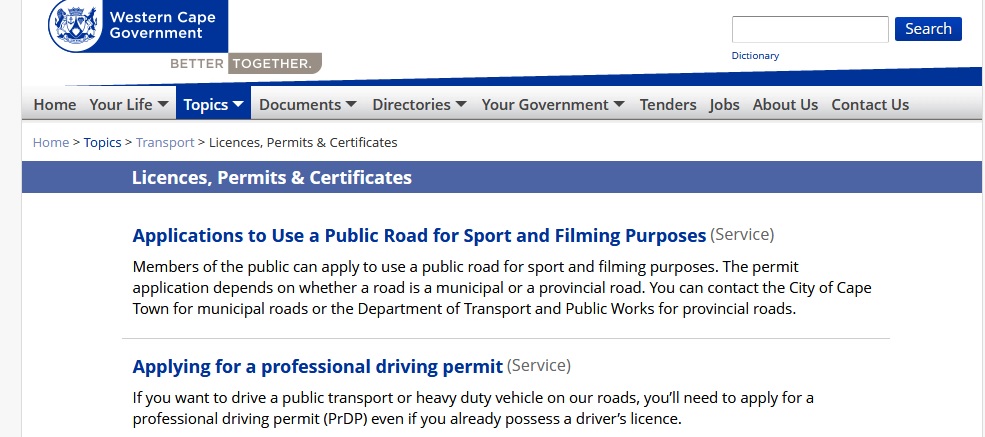This screenshot has width=985, height=437.
Task: Click the Topics breadcrumb link
Action: click(x=102, y=142)
